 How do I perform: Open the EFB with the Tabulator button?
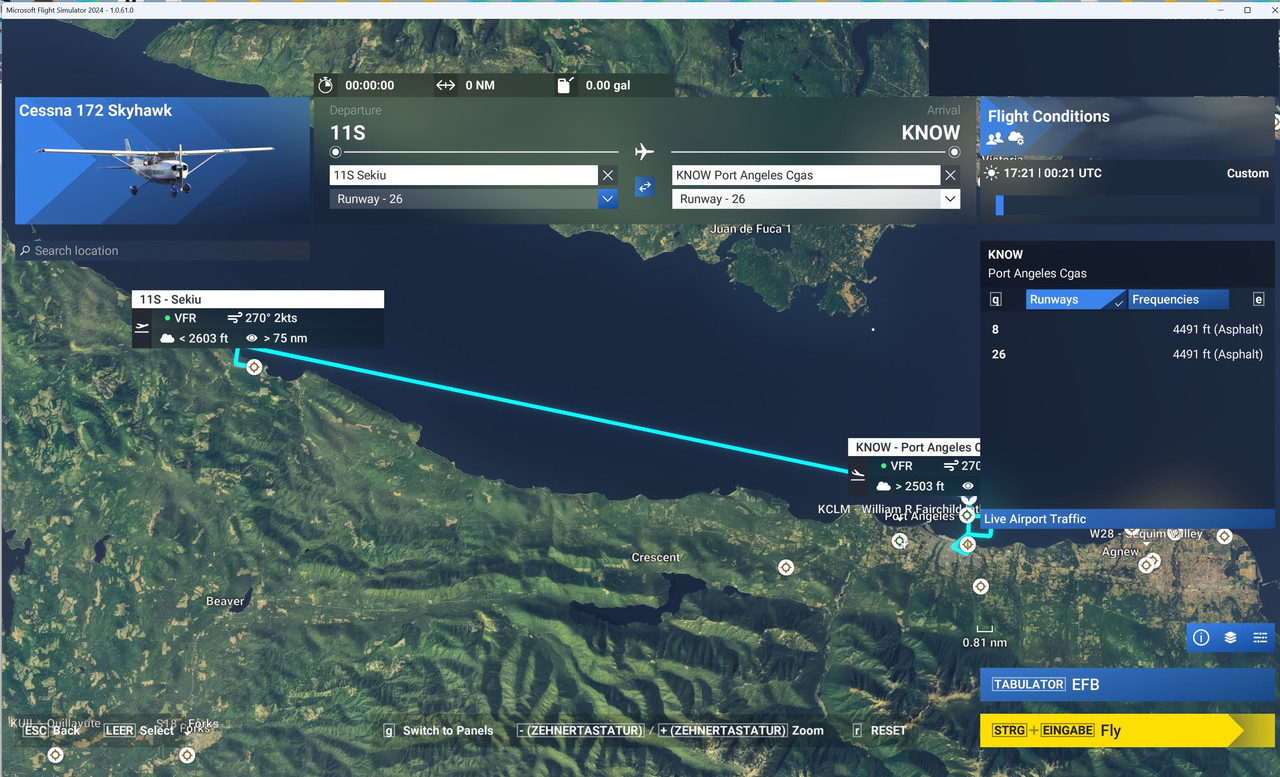[1127, 685]
